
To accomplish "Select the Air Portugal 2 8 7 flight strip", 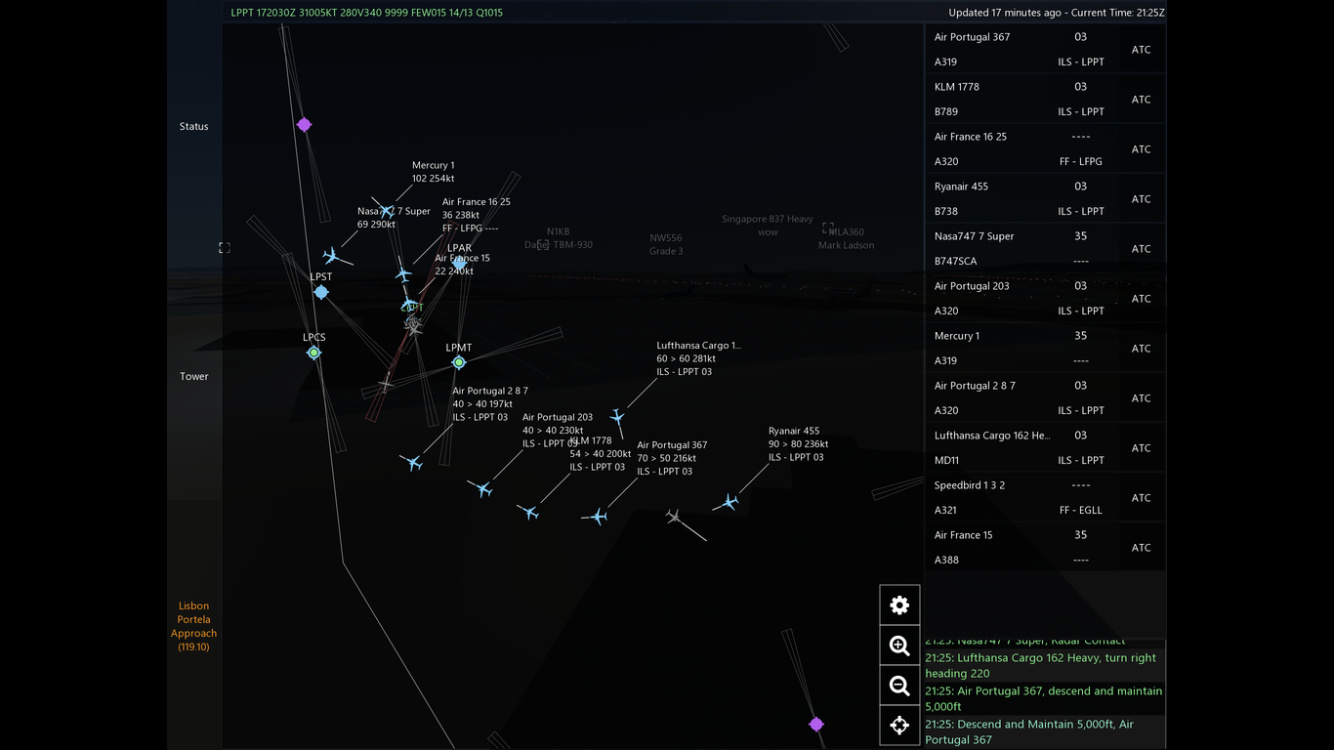I will pos(1045,398).
